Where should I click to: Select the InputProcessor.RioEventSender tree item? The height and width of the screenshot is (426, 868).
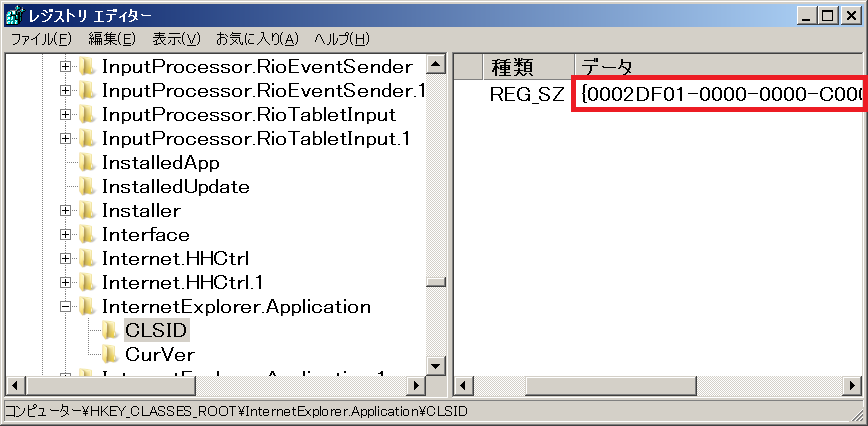pyautogui.click(x=257, y=67)
